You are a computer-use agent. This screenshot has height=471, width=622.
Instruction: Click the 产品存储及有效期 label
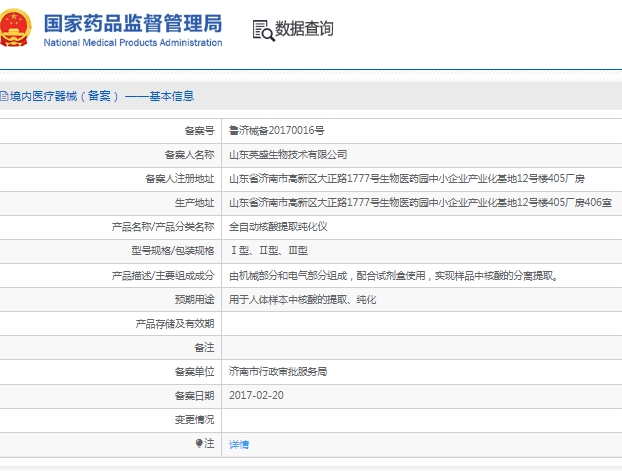coord(175,324)
